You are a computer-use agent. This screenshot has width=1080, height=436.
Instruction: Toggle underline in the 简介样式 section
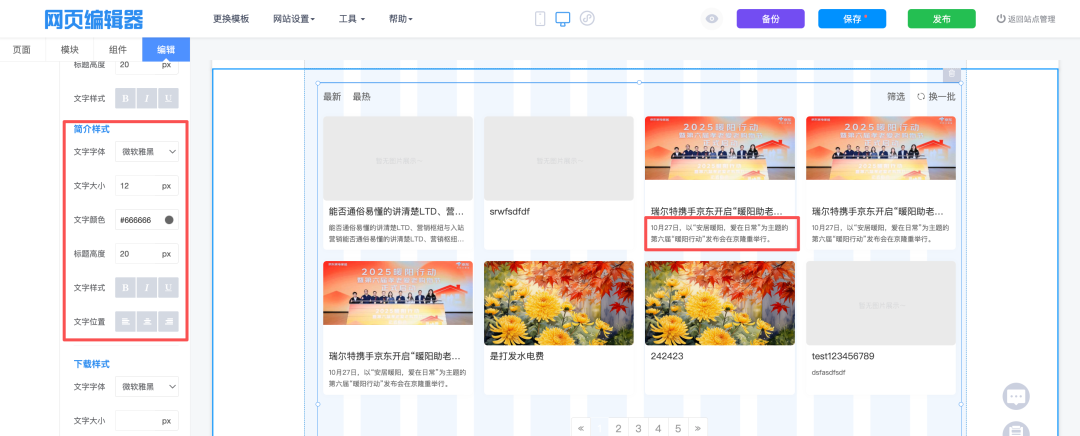pos(168,288)
